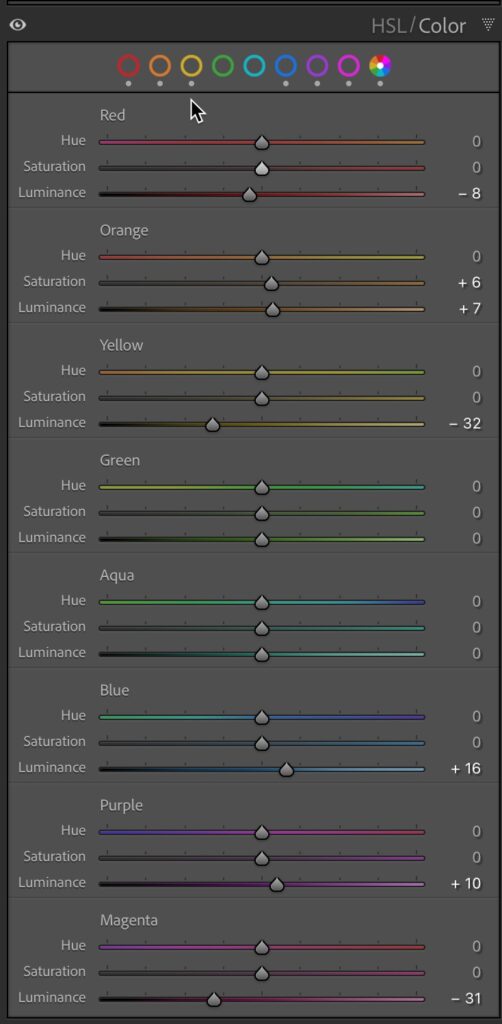Switch to the Color tab
This screenshot has height=1024, width=502.
point(443,26)
